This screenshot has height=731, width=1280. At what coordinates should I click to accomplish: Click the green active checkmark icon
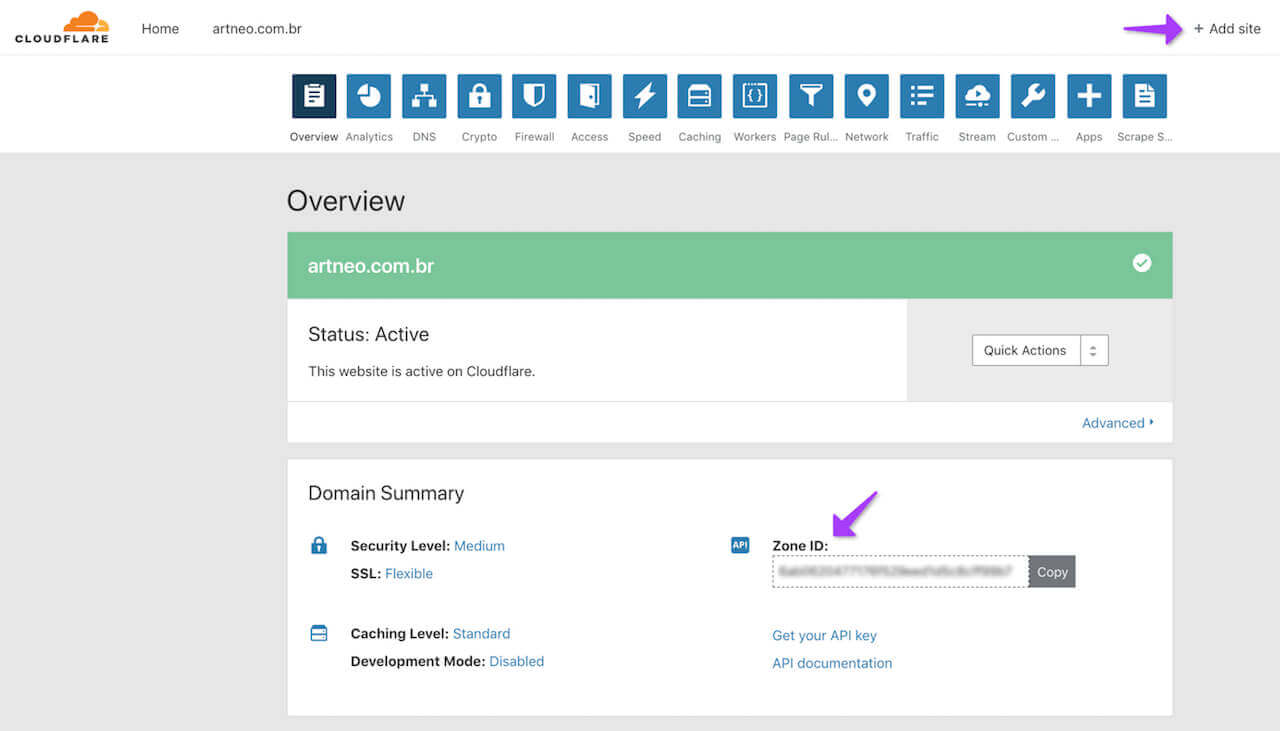pos(1142,263)
